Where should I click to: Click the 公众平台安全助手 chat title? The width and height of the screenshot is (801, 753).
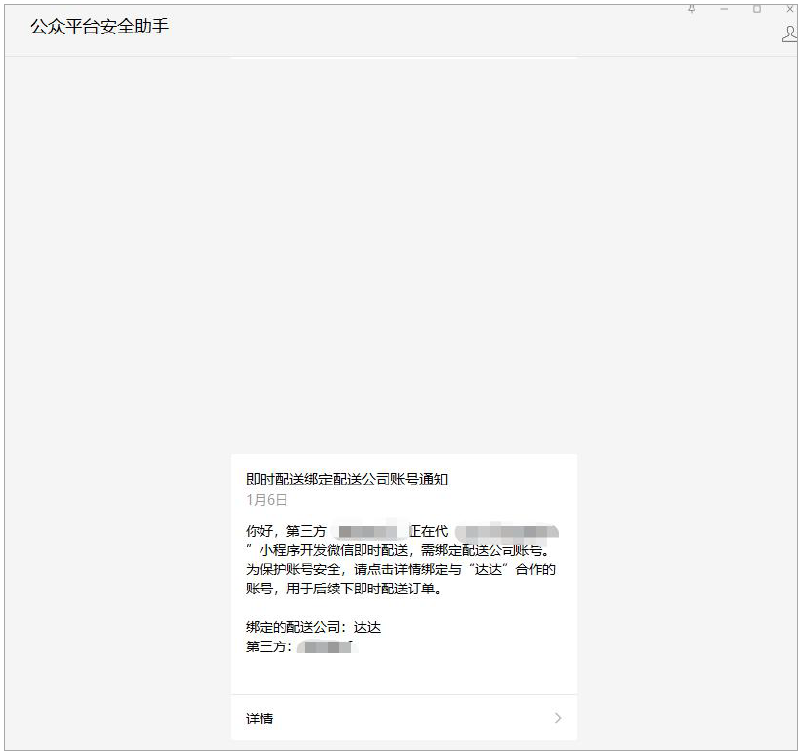coord(100,26)
